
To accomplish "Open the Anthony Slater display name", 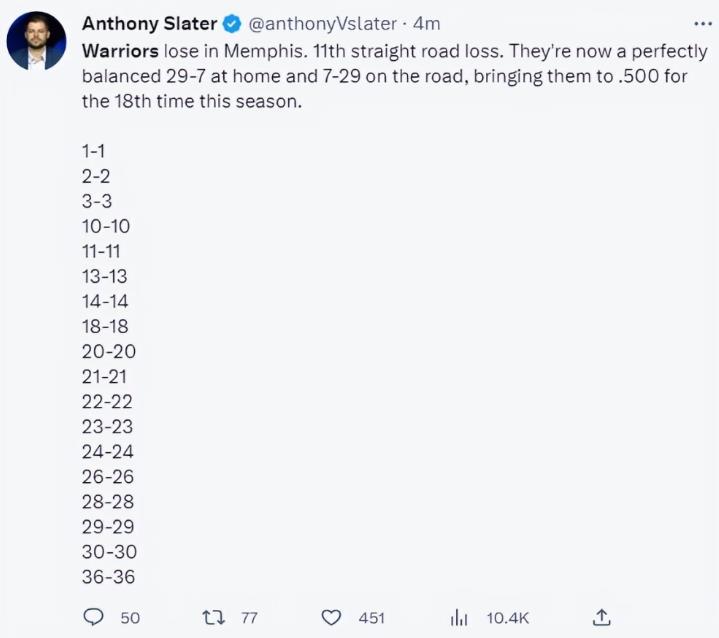I will 149,23.
